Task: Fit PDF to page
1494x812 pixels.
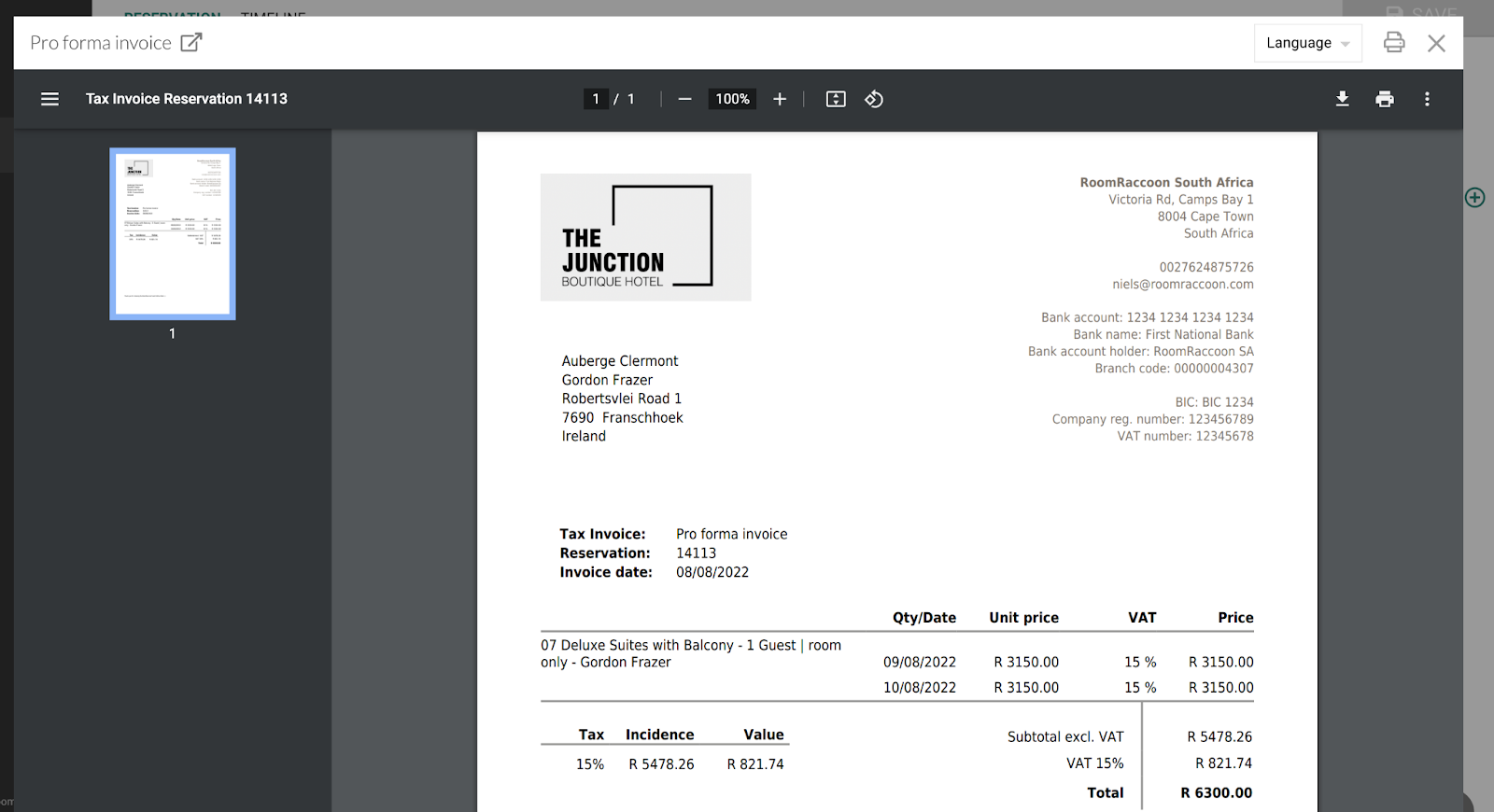Action: tap(836, 99)
